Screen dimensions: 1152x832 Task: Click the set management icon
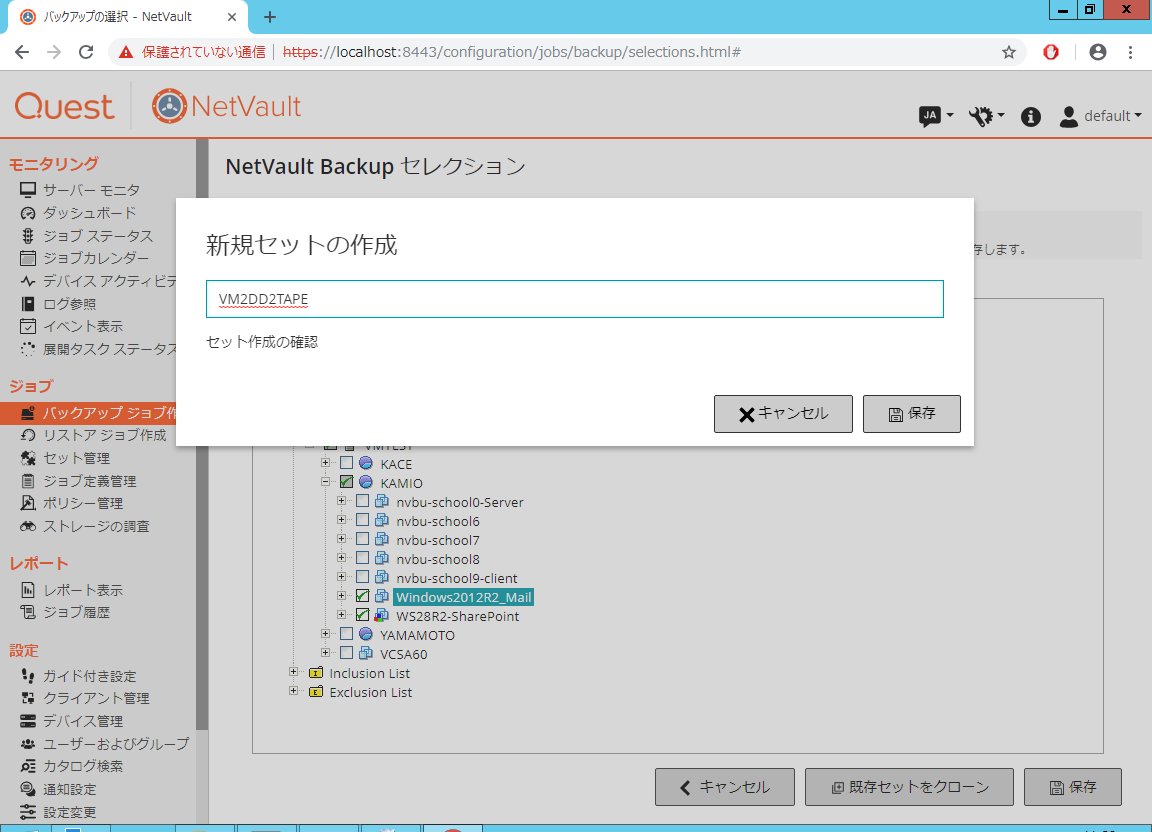point(28,458)
